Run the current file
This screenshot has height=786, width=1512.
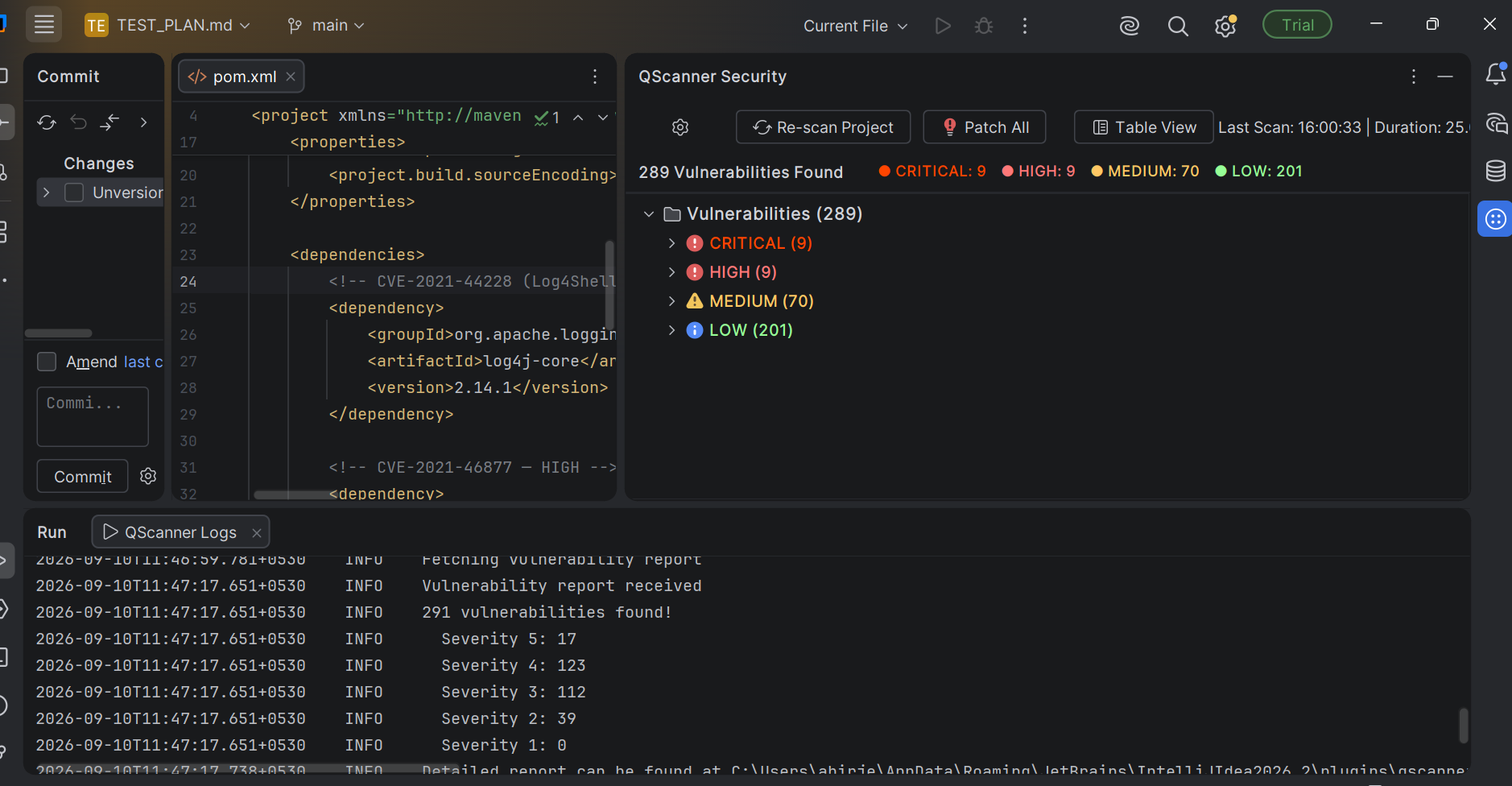pos(943,26)
